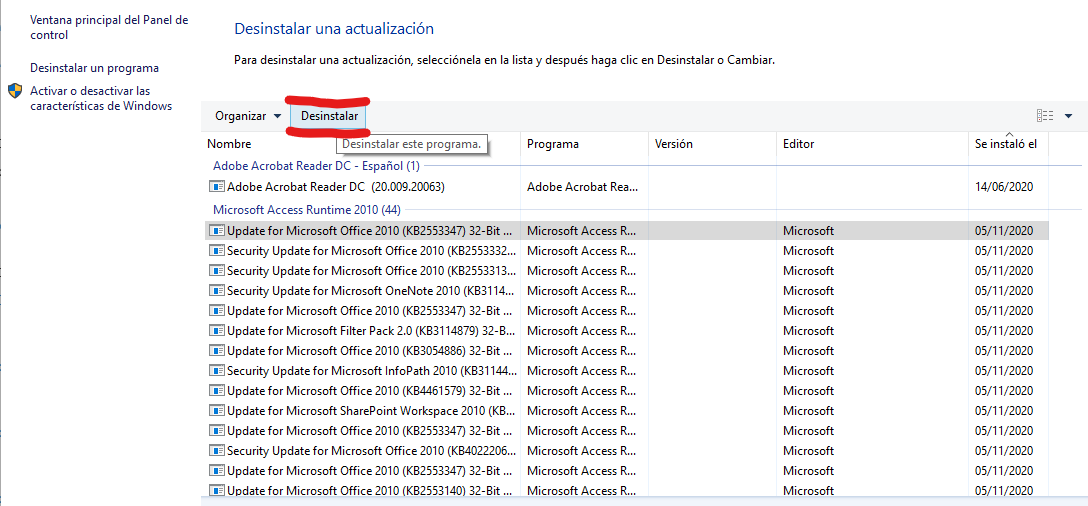The height and width of the screenshot is (506, 1088).
Task: Collapse the Microsoft Access Runtime 2010 (44) group
Action: (x=307, y=209)
